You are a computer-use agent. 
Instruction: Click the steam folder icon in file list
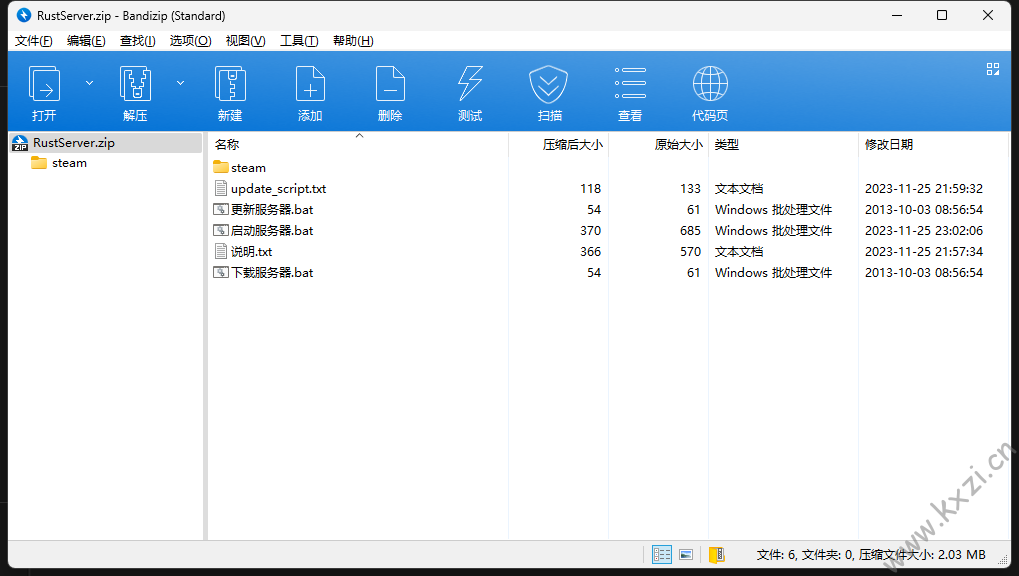tap(221, 167)
